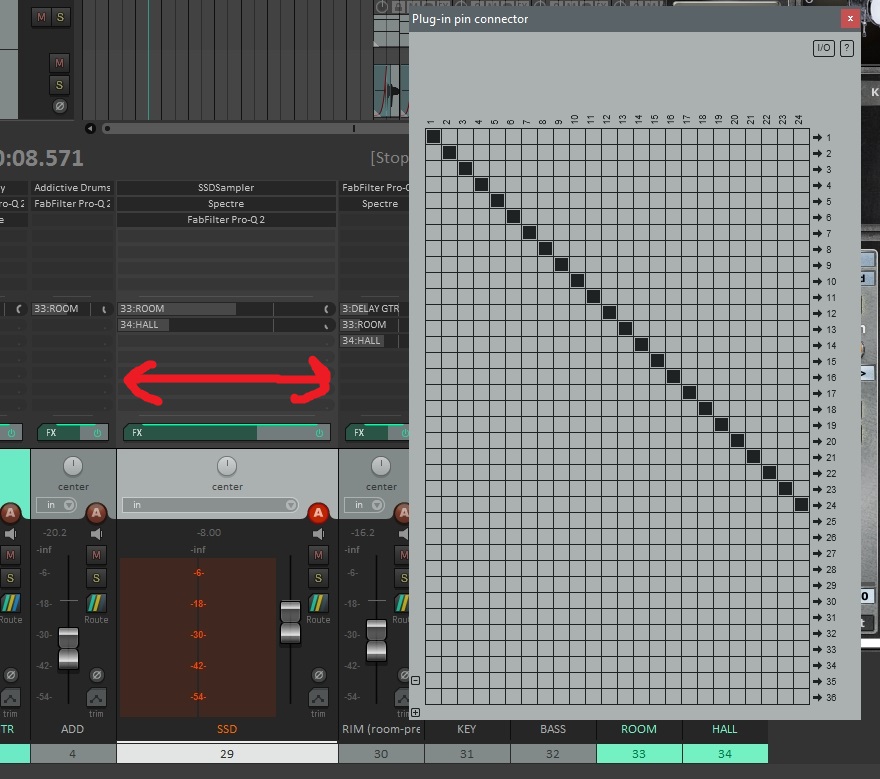Click the ADD track volume fader

coord(68,648)
